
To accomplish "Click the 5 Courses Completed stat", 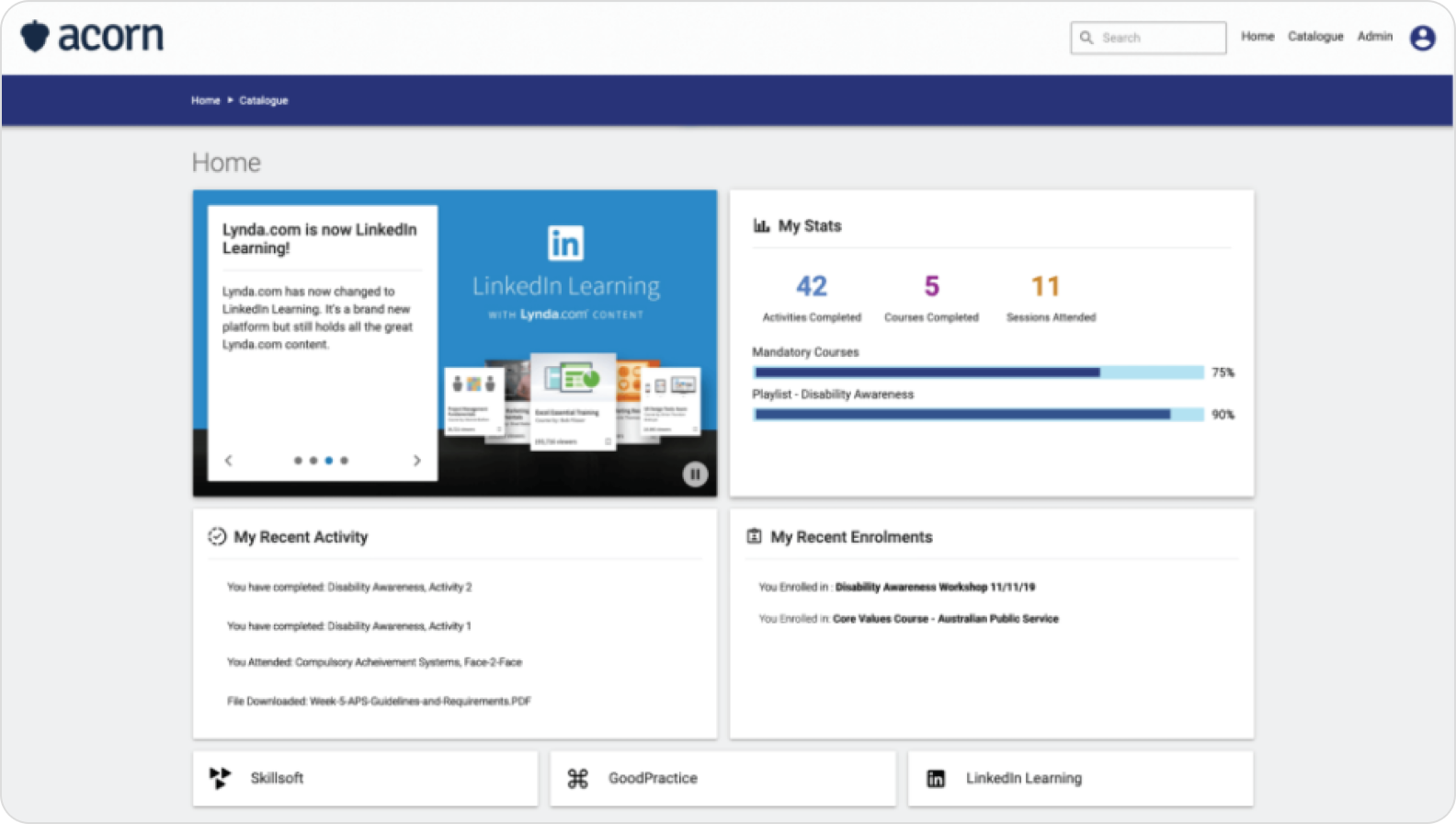I will (x=931, y=298).
